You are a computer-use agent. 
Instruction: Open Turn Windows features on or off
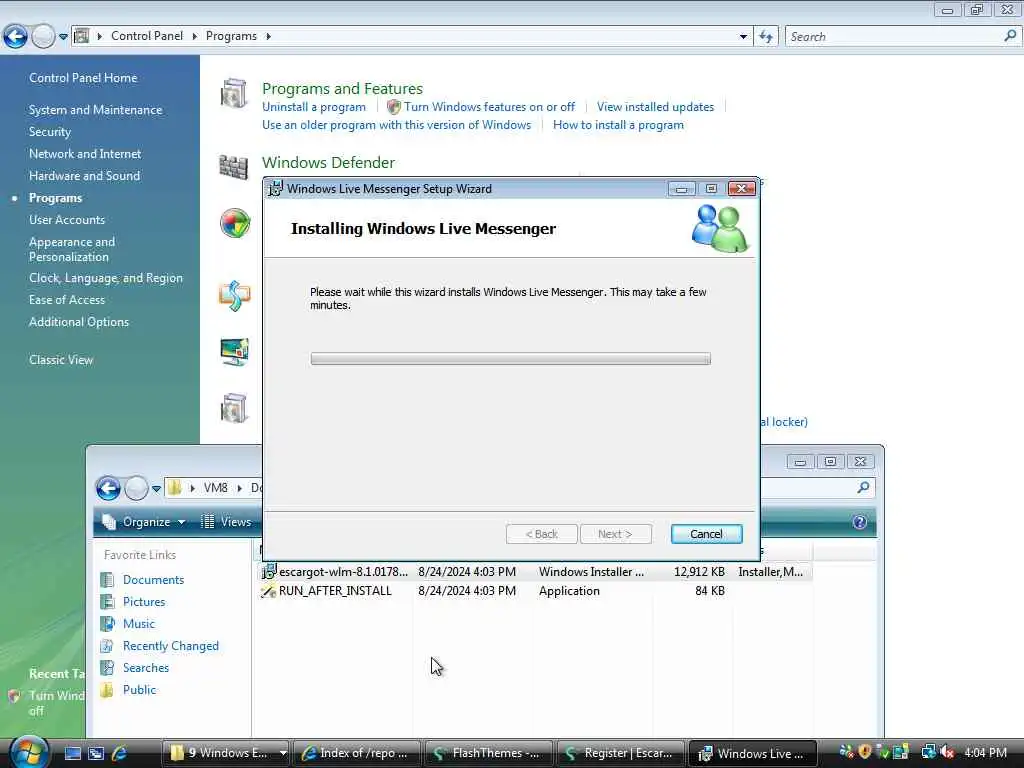point(489,107)
